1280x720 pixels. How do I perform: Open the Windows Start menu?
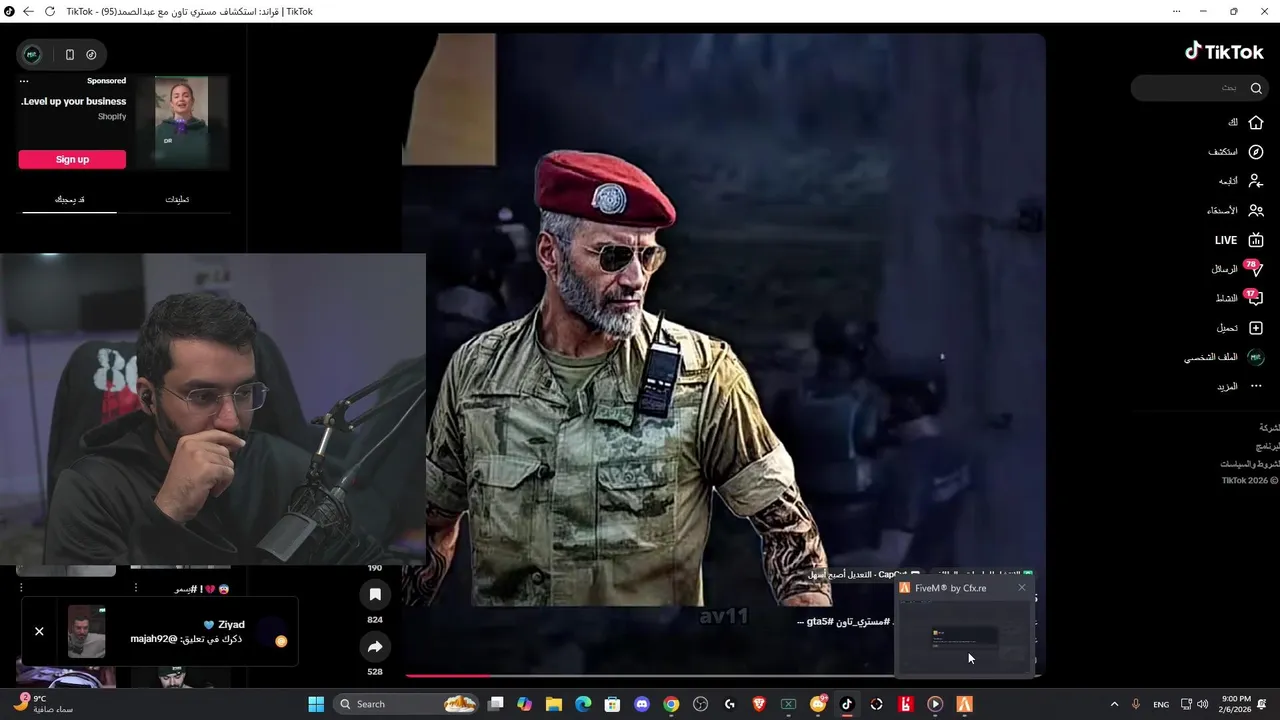[316, 704]
